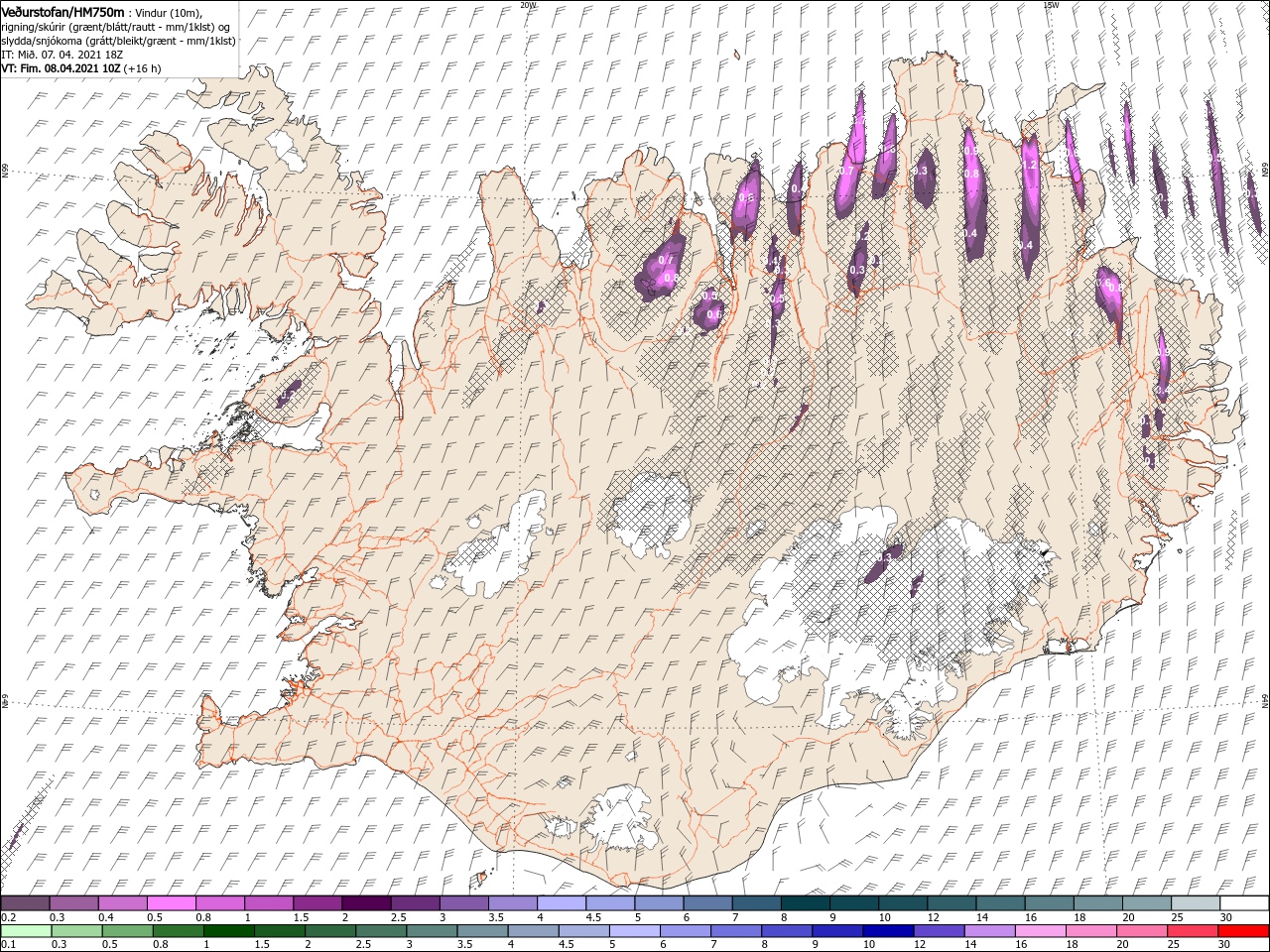Pick the light lavender 4 swatch in upper legend

click(x=562, y=903)
